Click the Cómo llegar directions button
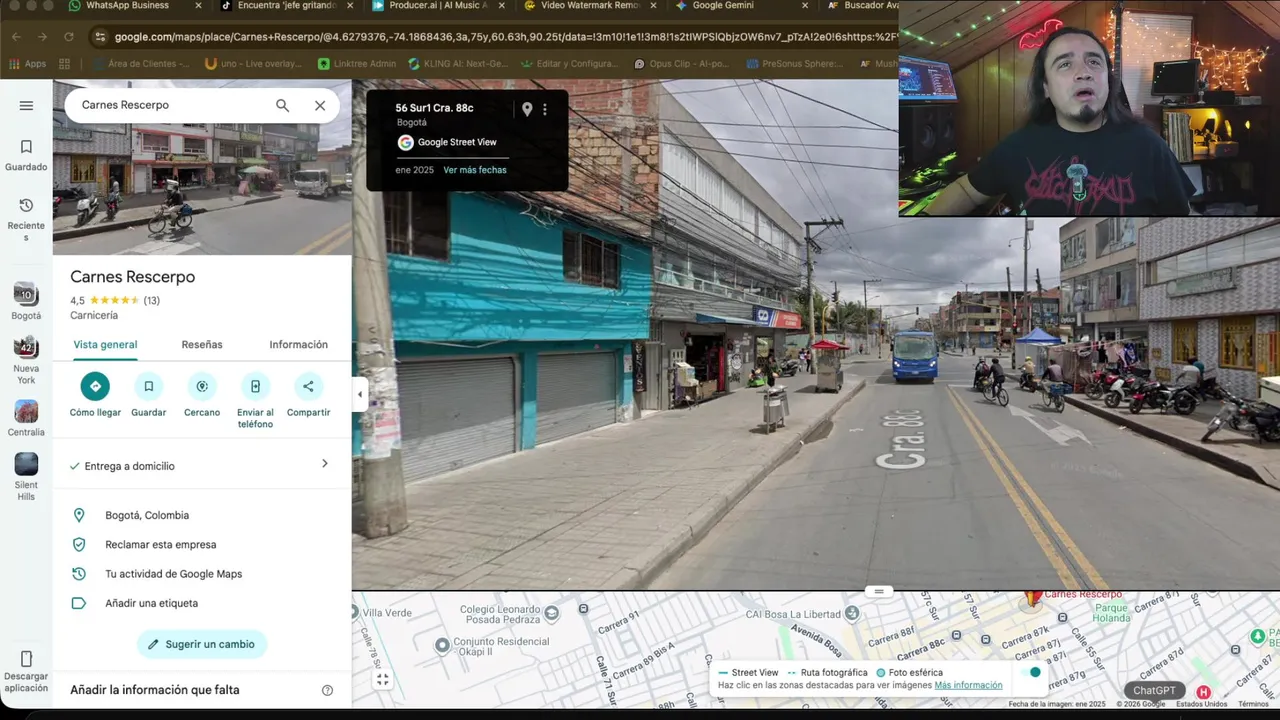The height and width of the screenshot is (720, 1280). tap(95, 386)
